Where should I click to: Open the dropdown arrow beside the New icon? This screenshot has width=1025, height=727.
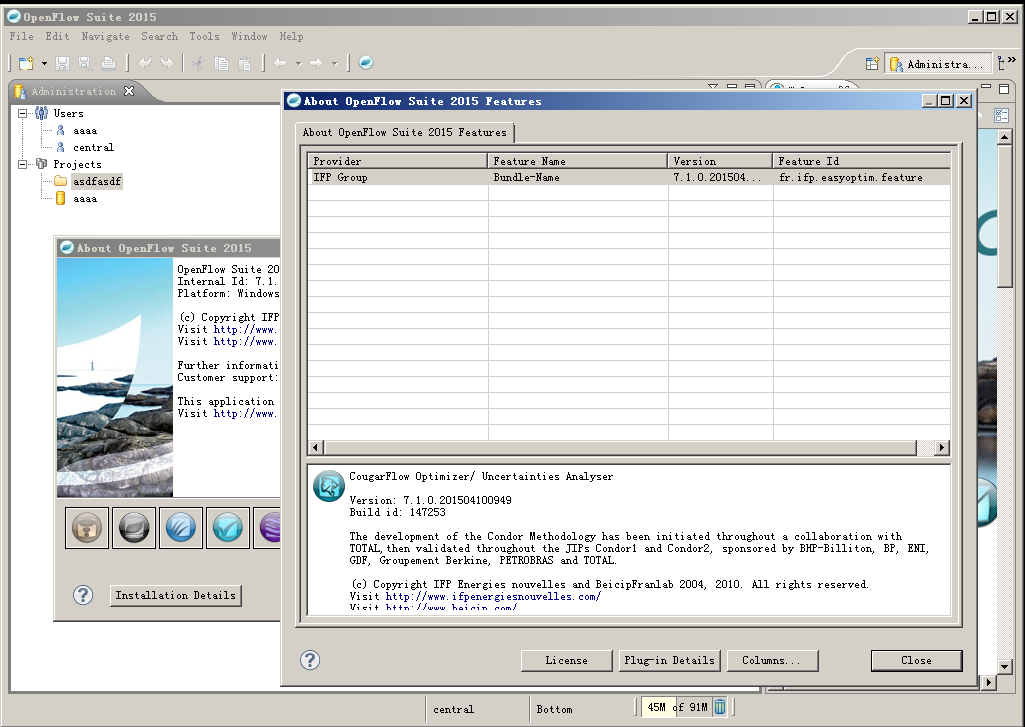tap(44, 63)
